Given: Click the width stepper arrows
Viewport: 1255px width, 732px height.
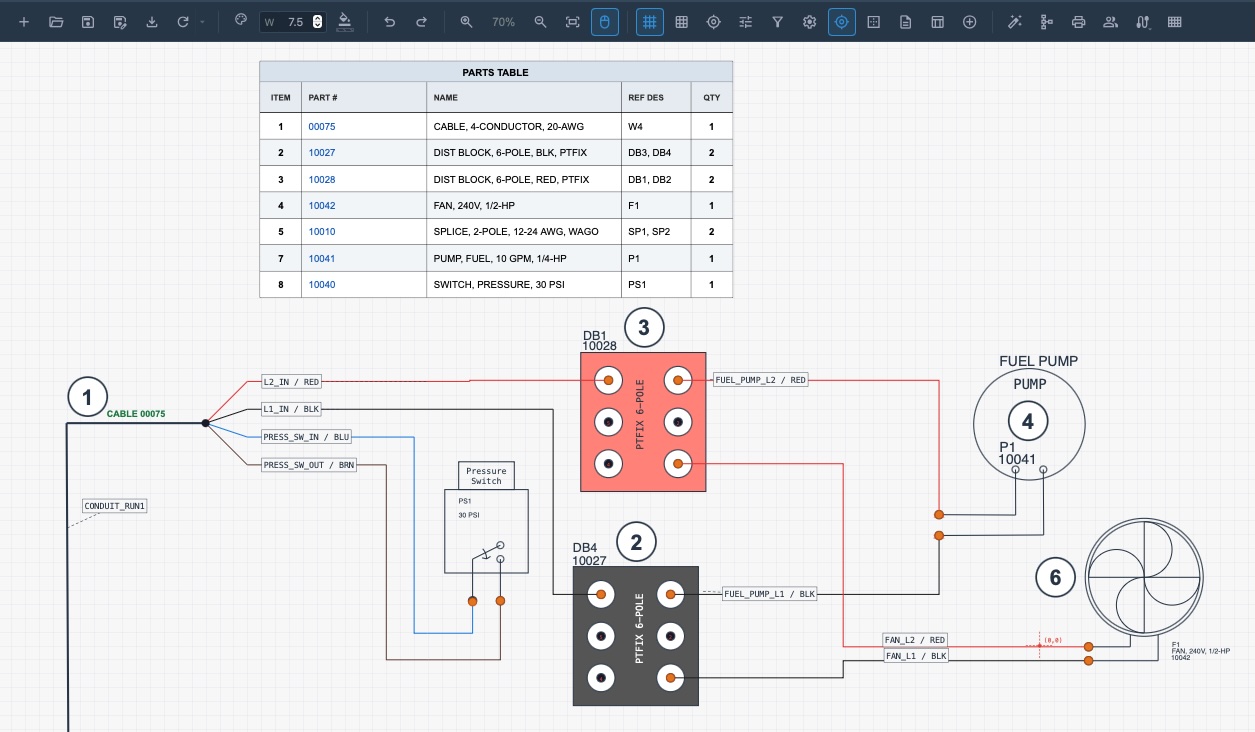Looking at the screenshot, I should click(x=318, y=22).
